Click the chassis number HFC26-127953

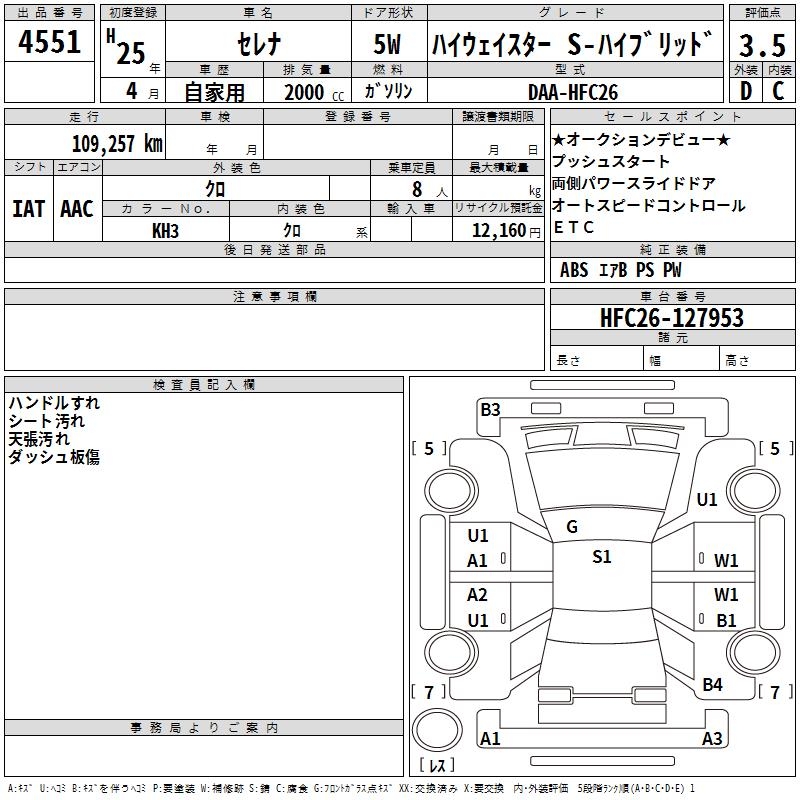coord(672,318)
